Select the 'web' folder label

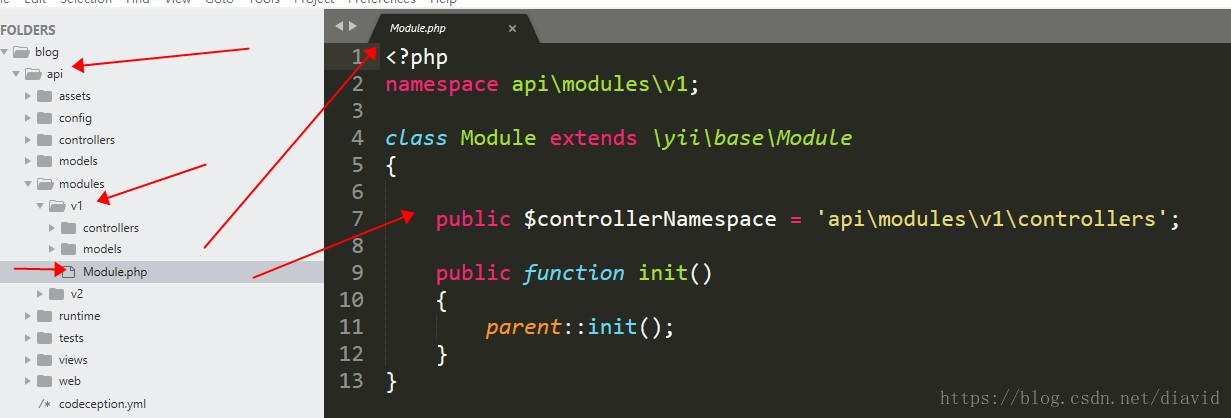69,381
